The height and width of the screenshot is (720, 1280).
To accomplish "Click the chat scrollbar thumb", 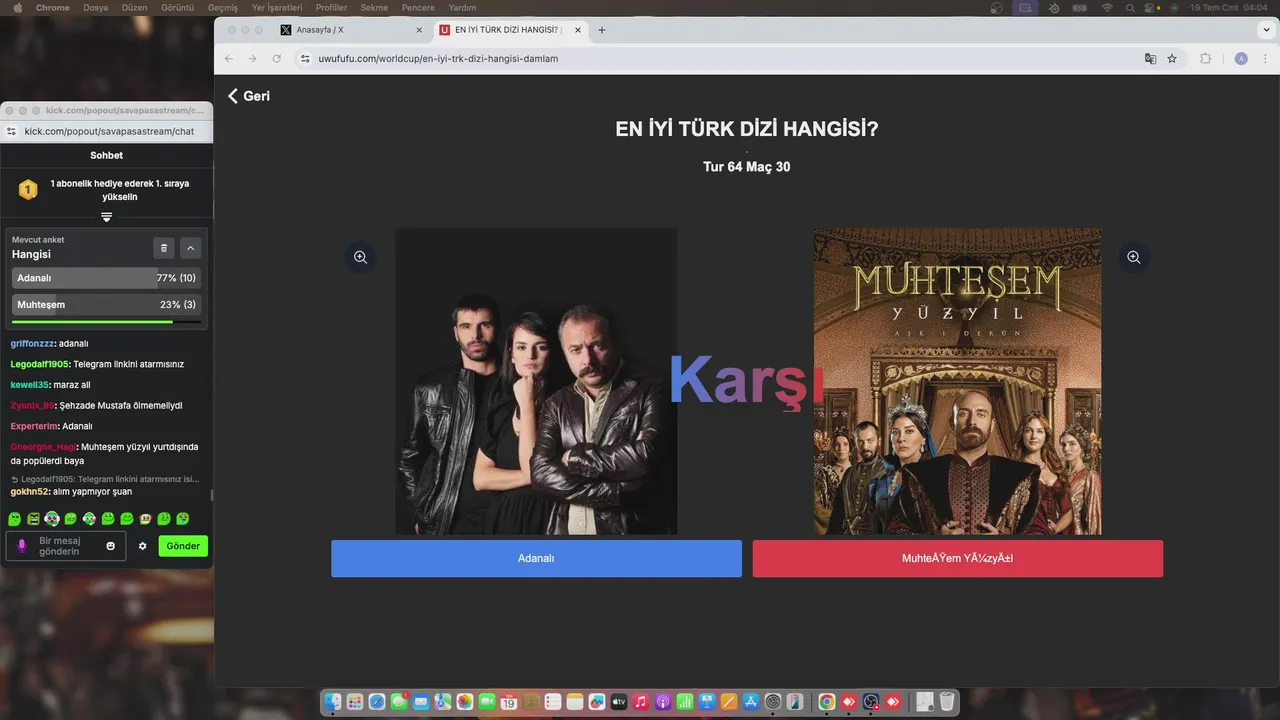I will 211,495.
